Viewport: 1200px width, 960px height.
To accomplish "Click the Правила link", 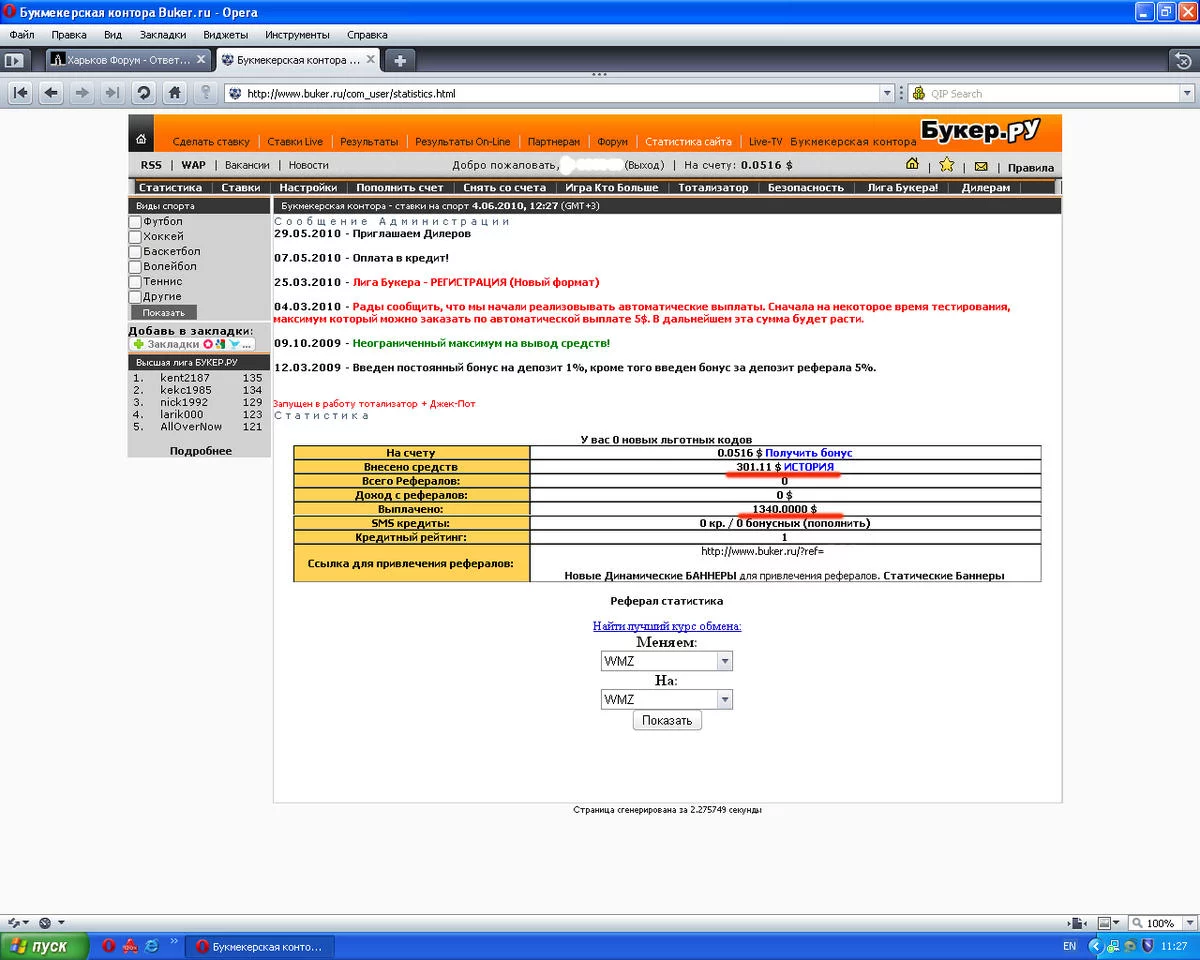I will pos(1031,167).
